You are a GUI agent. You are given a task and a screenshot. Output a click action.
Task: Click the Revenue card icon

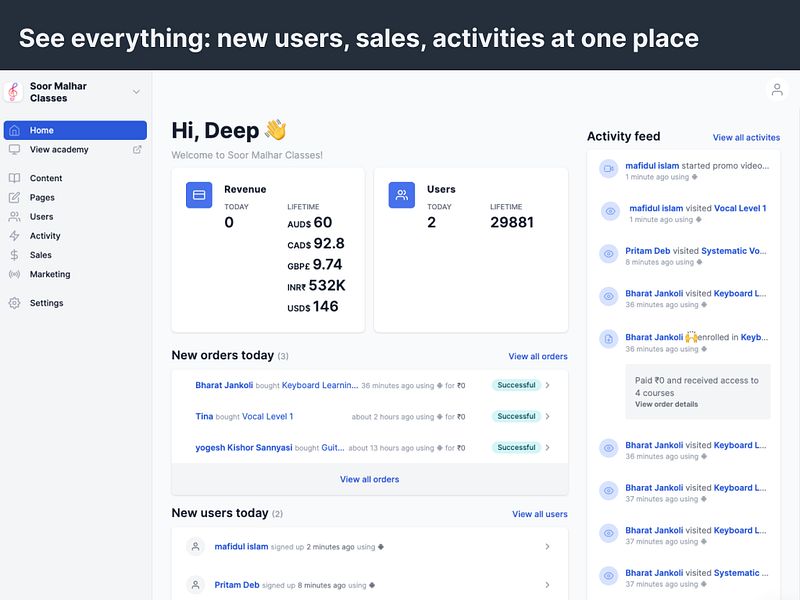[x=199, y=195]
